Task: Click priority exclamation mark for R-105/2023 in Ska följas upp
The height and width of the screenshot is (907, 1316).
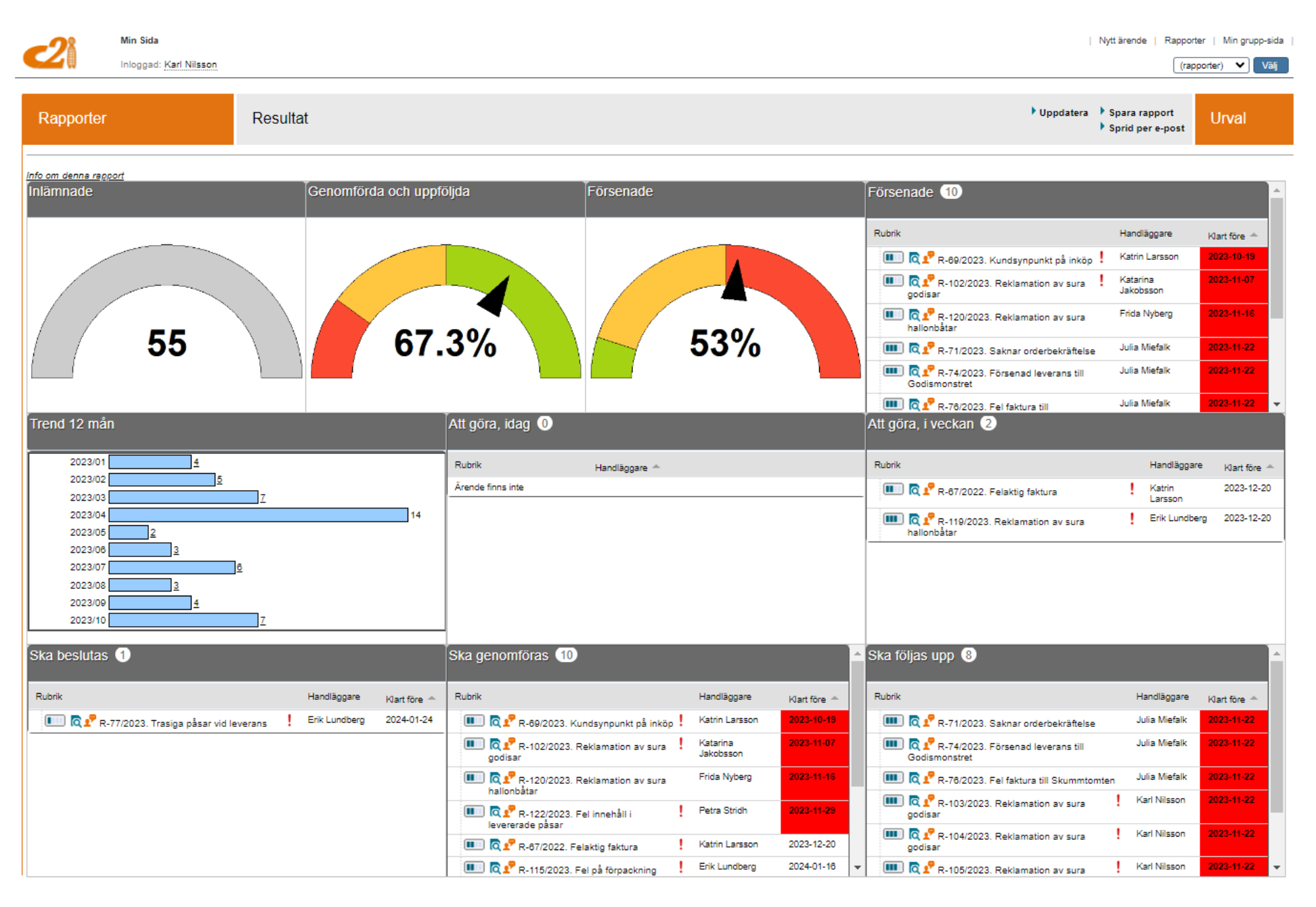Action: click(1118, 866)
